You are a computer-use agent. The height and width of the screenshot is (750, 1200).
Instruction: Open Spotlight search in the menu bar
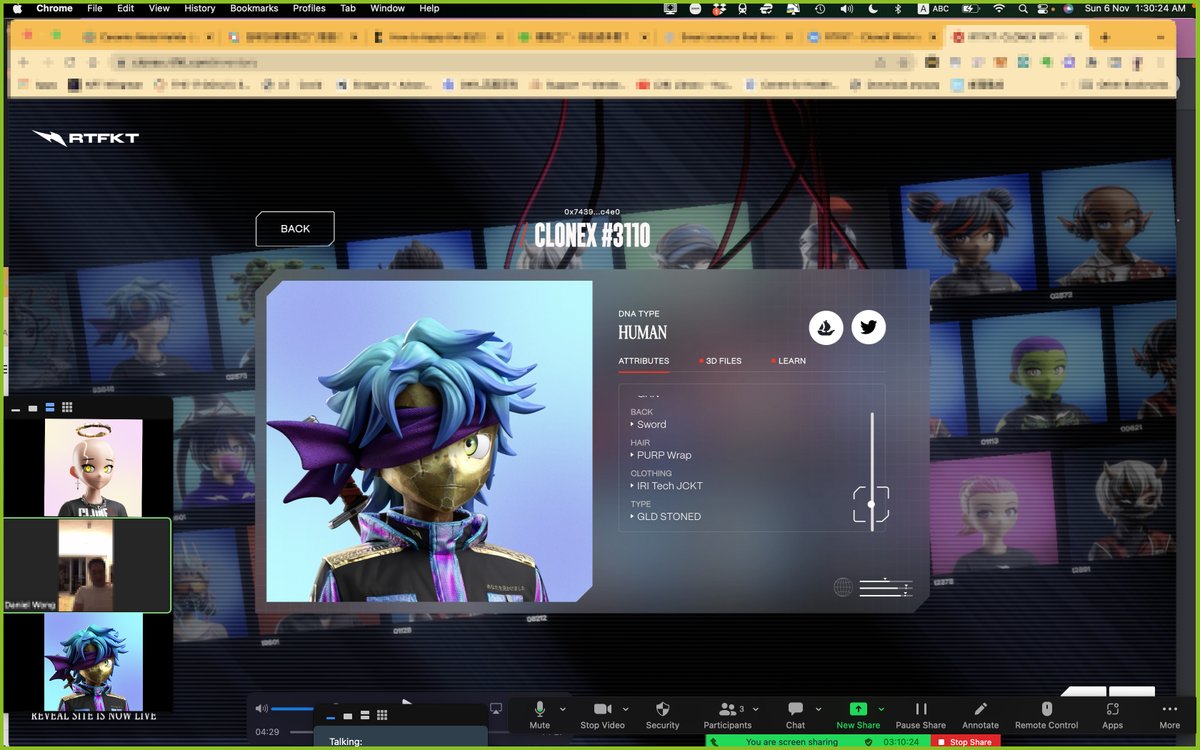tap(1024, 8)
